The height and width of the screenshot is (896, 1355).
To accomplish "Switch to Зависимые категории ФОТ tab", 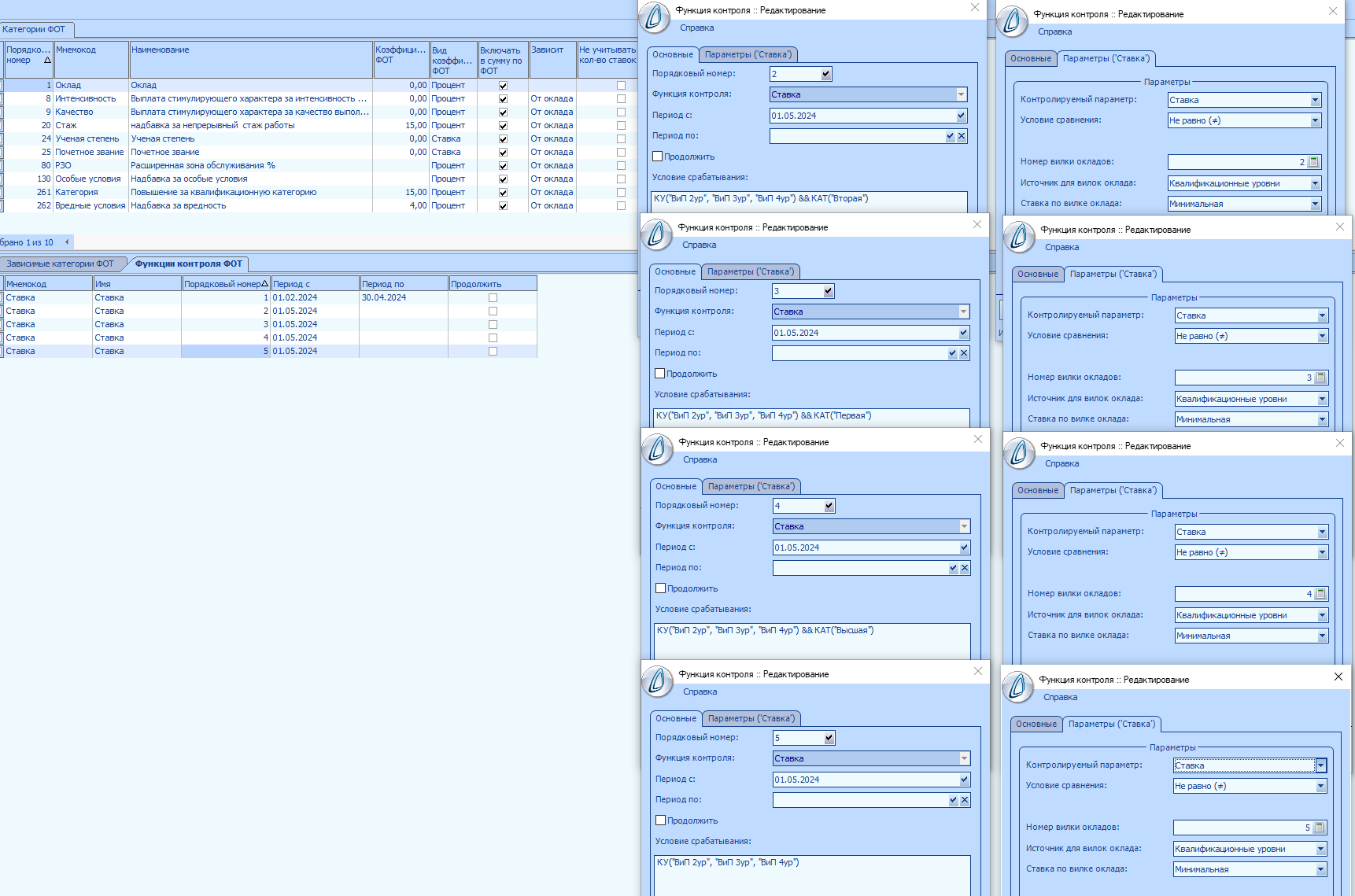I will (61, 264).
